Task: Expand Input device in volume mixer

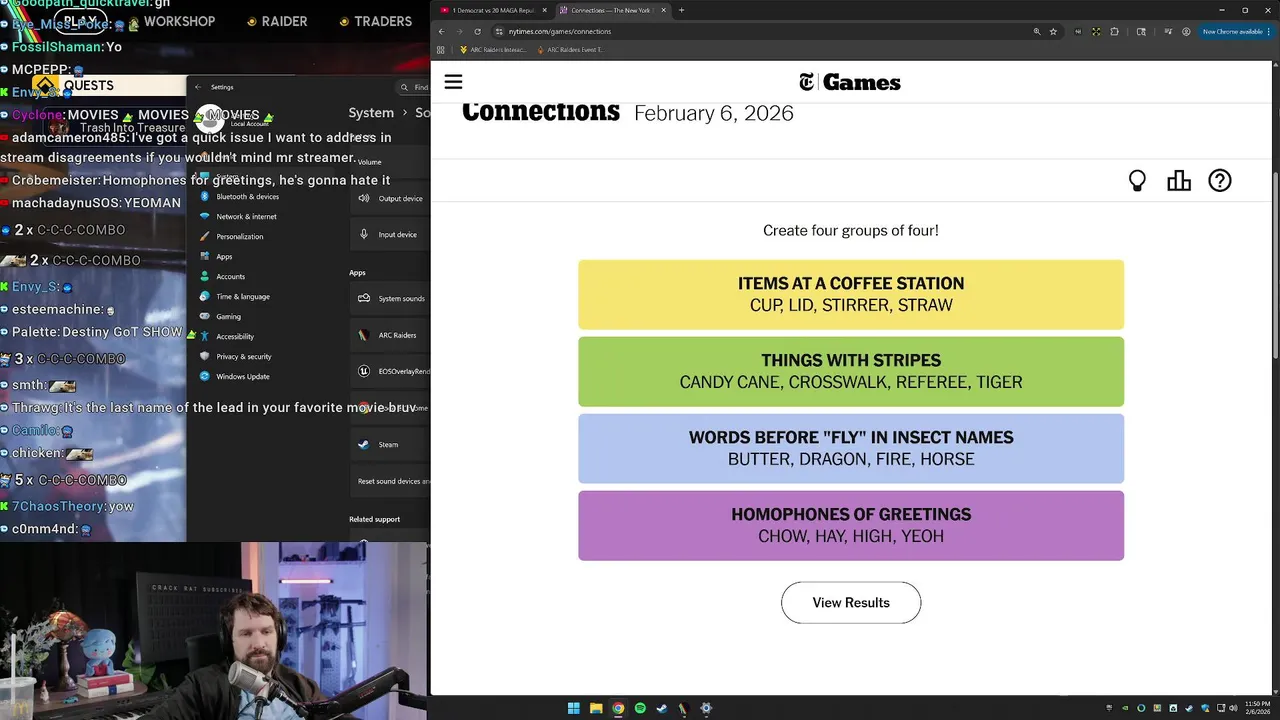Action: pyautogui.click(x=390, y=235)
